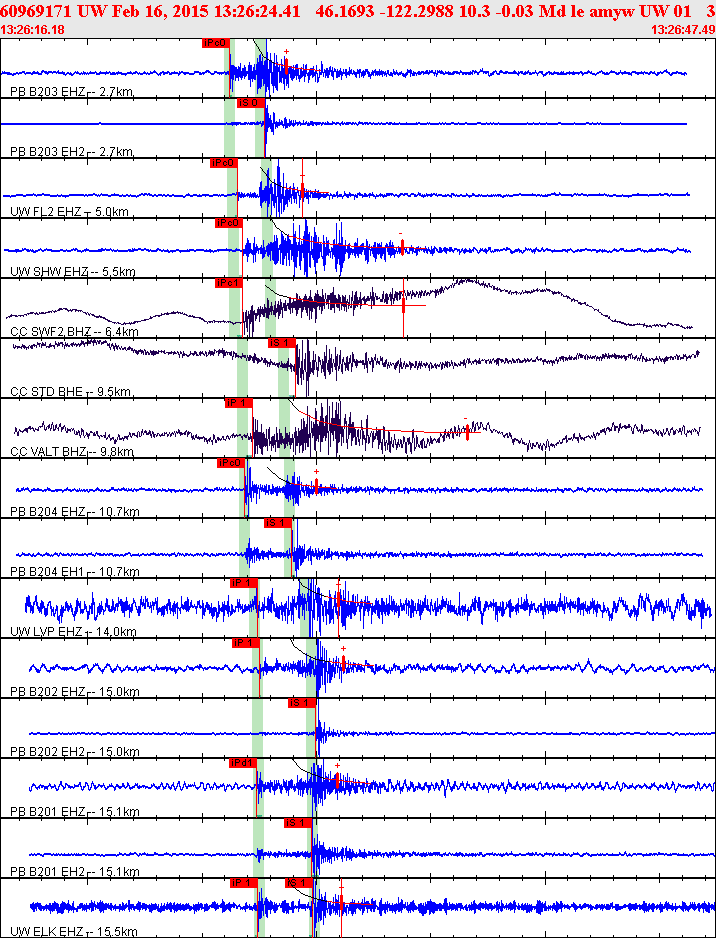This screenshot has height=938, width=716.
Task: Select the iPc0 pick flag on PB B203 EHZ
Action: 215,42
